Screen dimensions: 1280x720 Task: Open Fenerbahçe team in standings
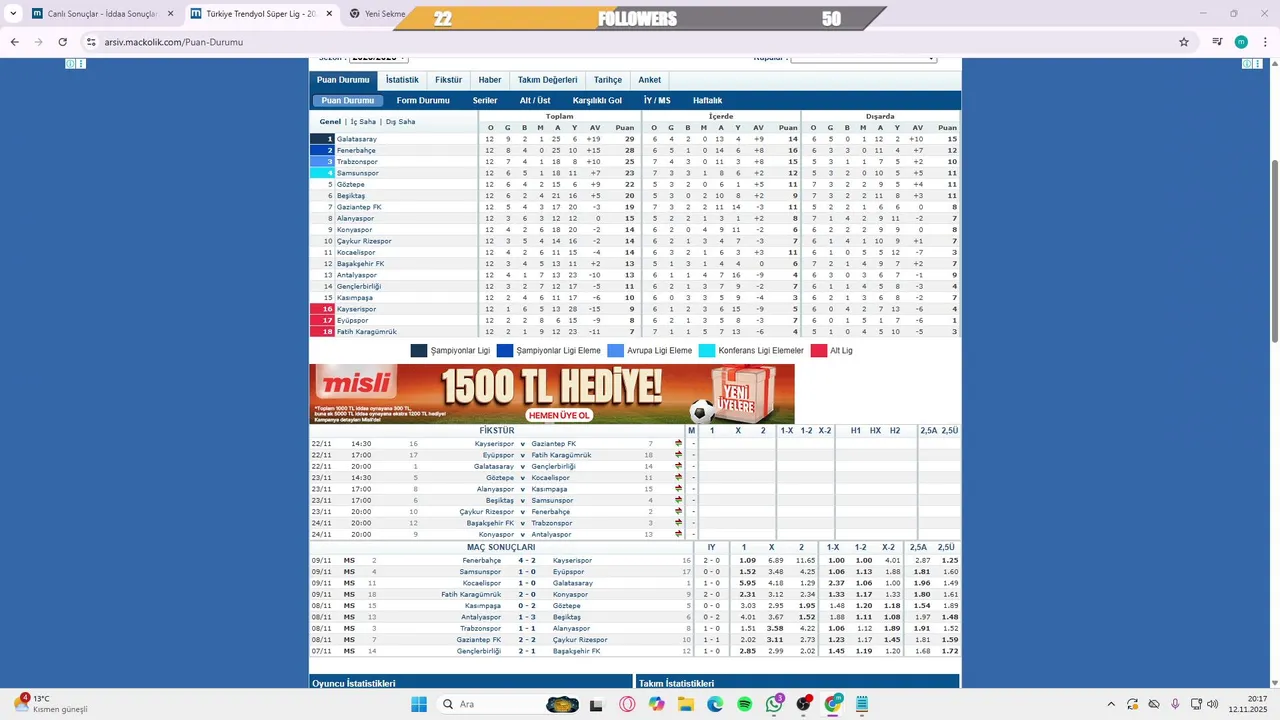coord(356,150)
